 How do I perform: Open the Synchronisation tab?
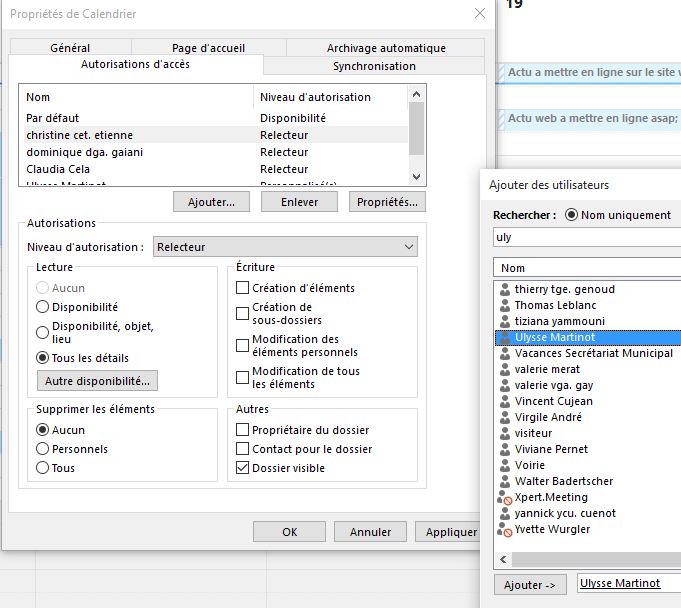[374, 66]
